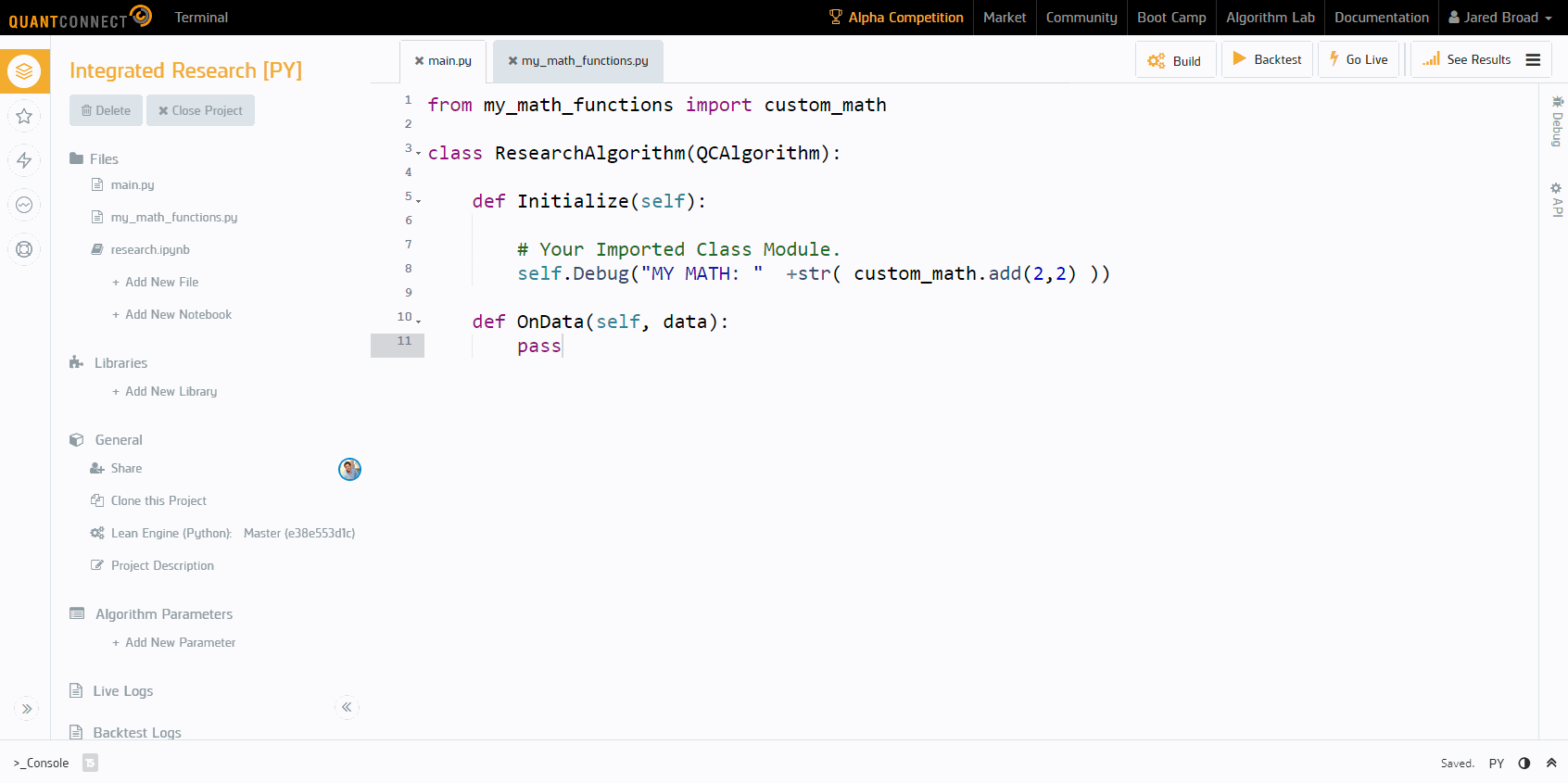Open the Debug side panel
This screenshot has width=1568, height=783.
pyautogui.click(x=1557, y=121)
